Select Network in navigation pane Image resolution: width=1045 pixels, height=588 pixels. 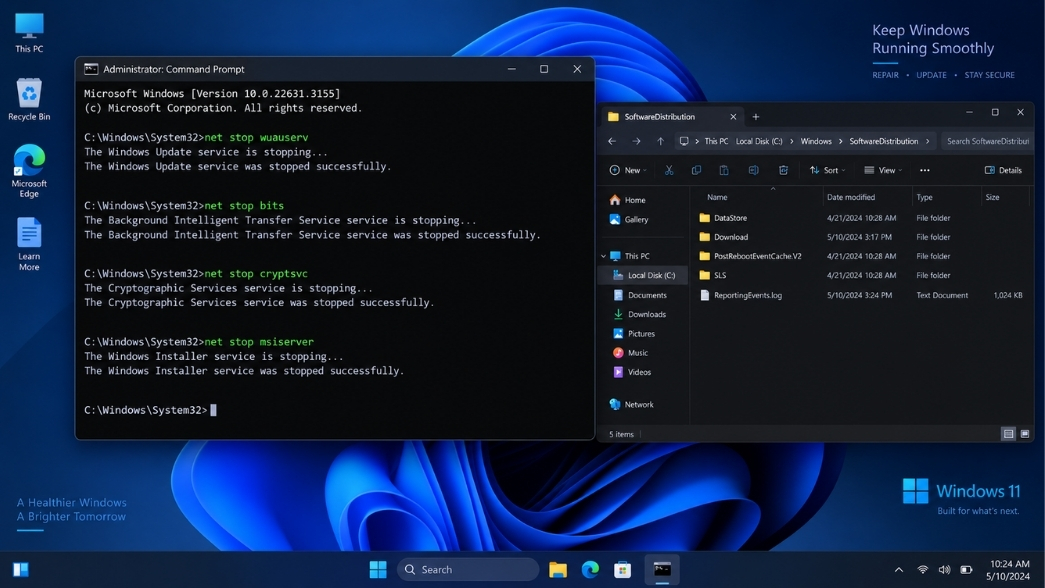(x=632, y=405)
